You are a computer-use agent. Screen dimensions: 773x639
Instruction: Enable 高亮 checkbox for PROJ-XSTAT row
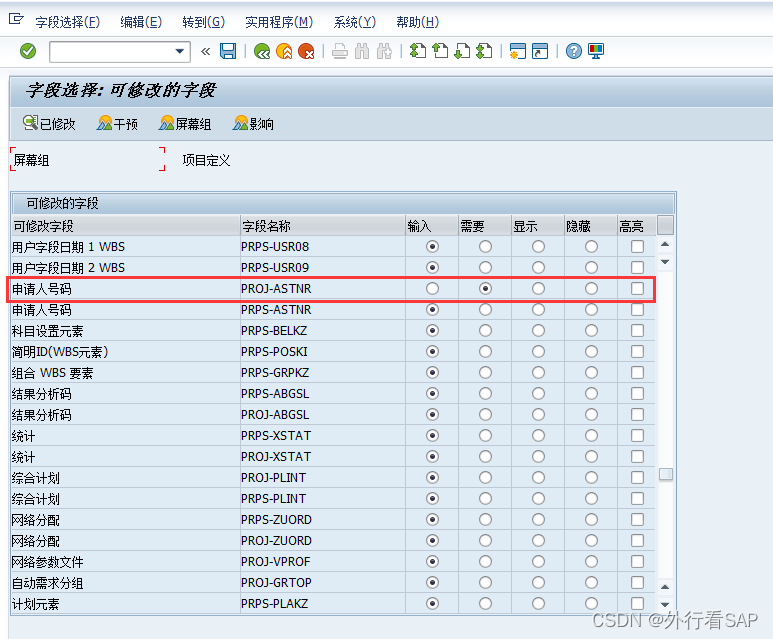637,457
